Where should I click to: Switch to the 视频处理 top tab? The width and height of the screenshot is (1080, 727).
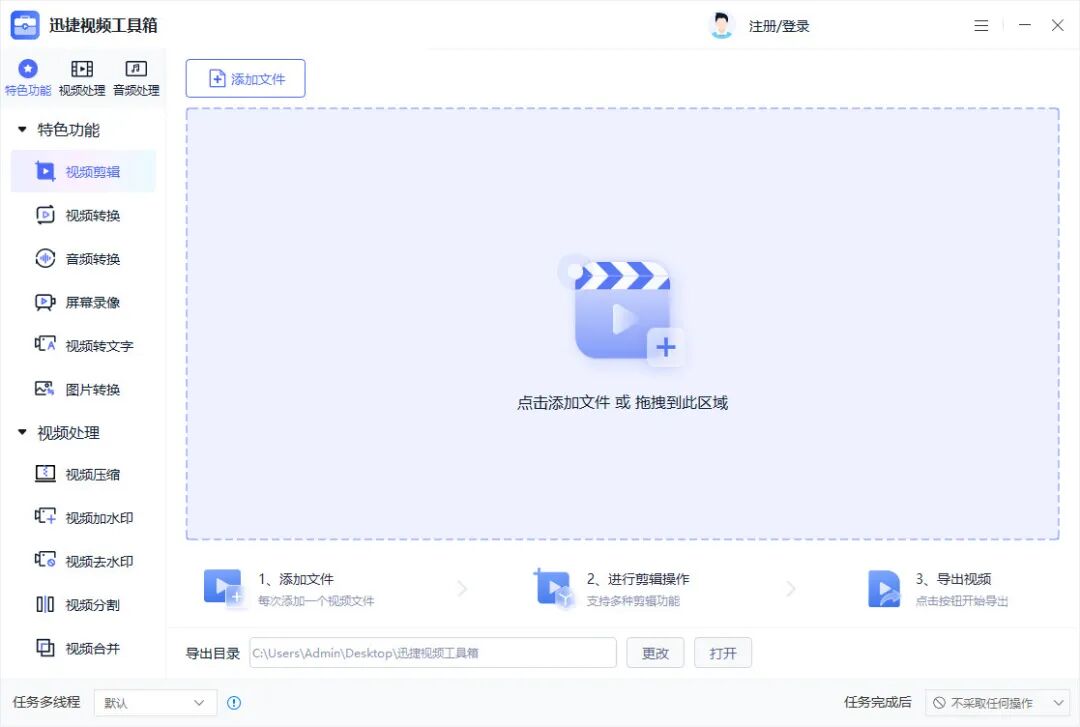coord(81,77)
